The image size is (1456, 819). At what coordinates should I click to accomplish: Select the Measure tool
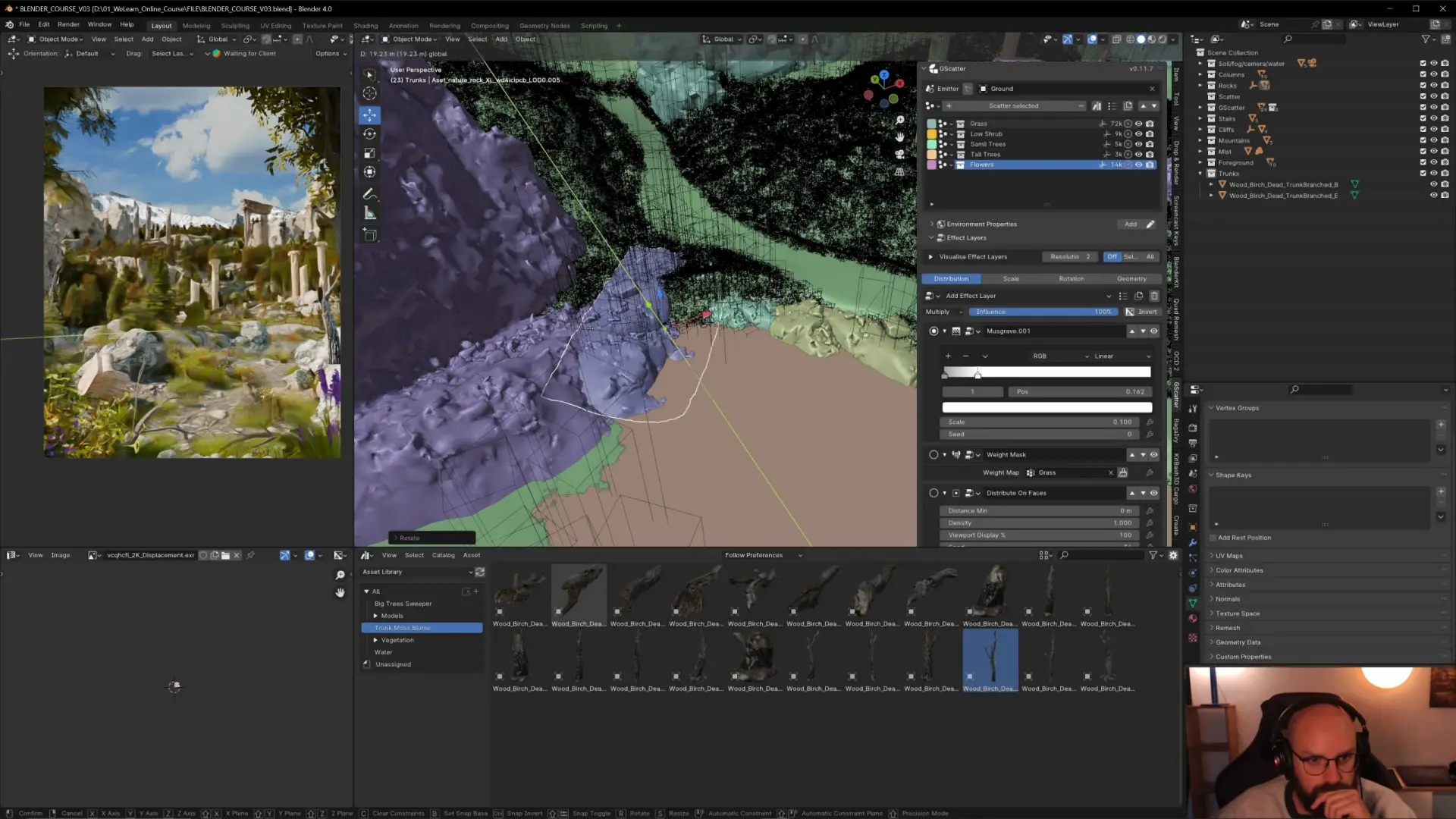(369, 214)
